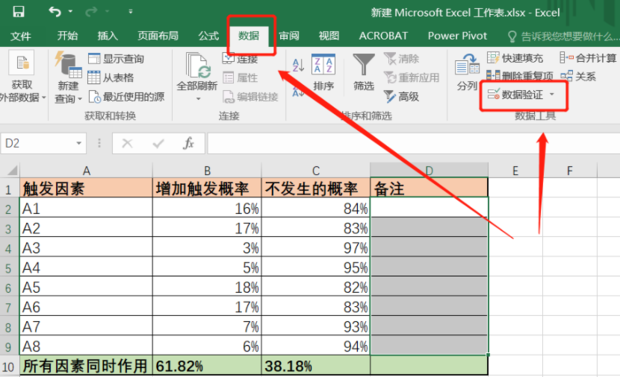Click inside the formula bar
620x377 pixels.
pos(413,143)
